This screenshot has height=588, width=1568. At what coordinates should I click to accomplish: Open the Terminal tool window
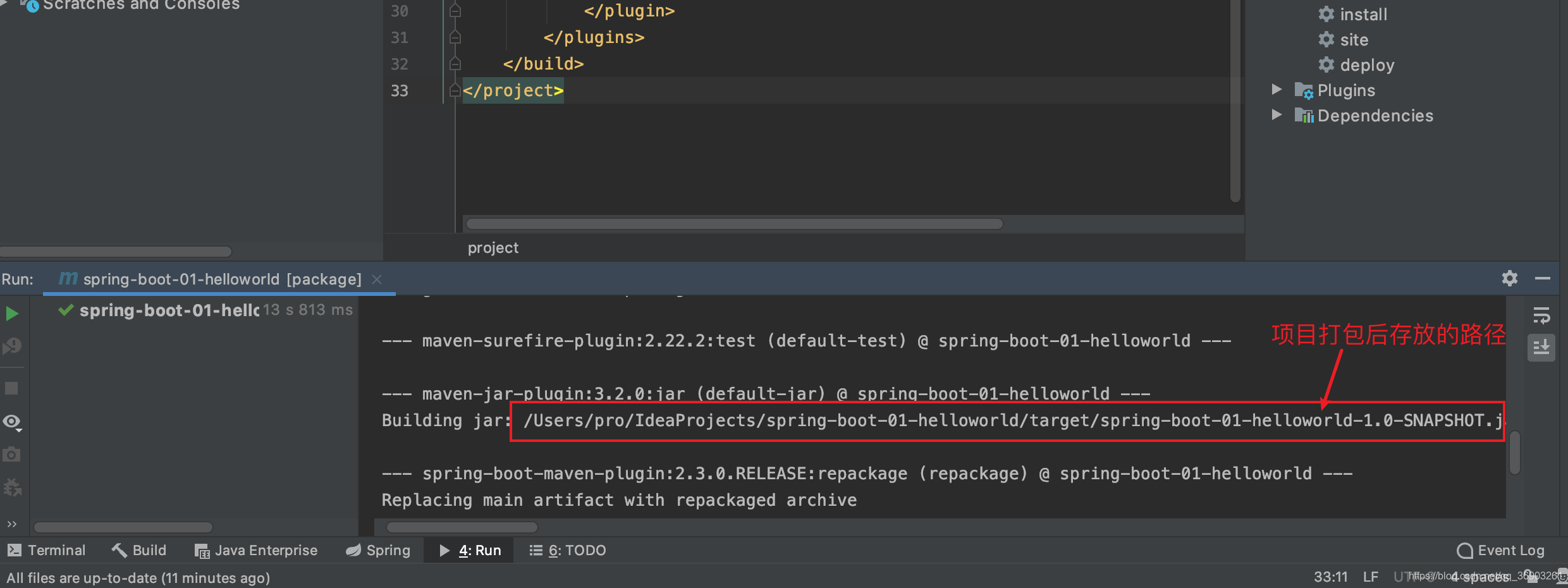pyautogui.click(x=46, y=550)
